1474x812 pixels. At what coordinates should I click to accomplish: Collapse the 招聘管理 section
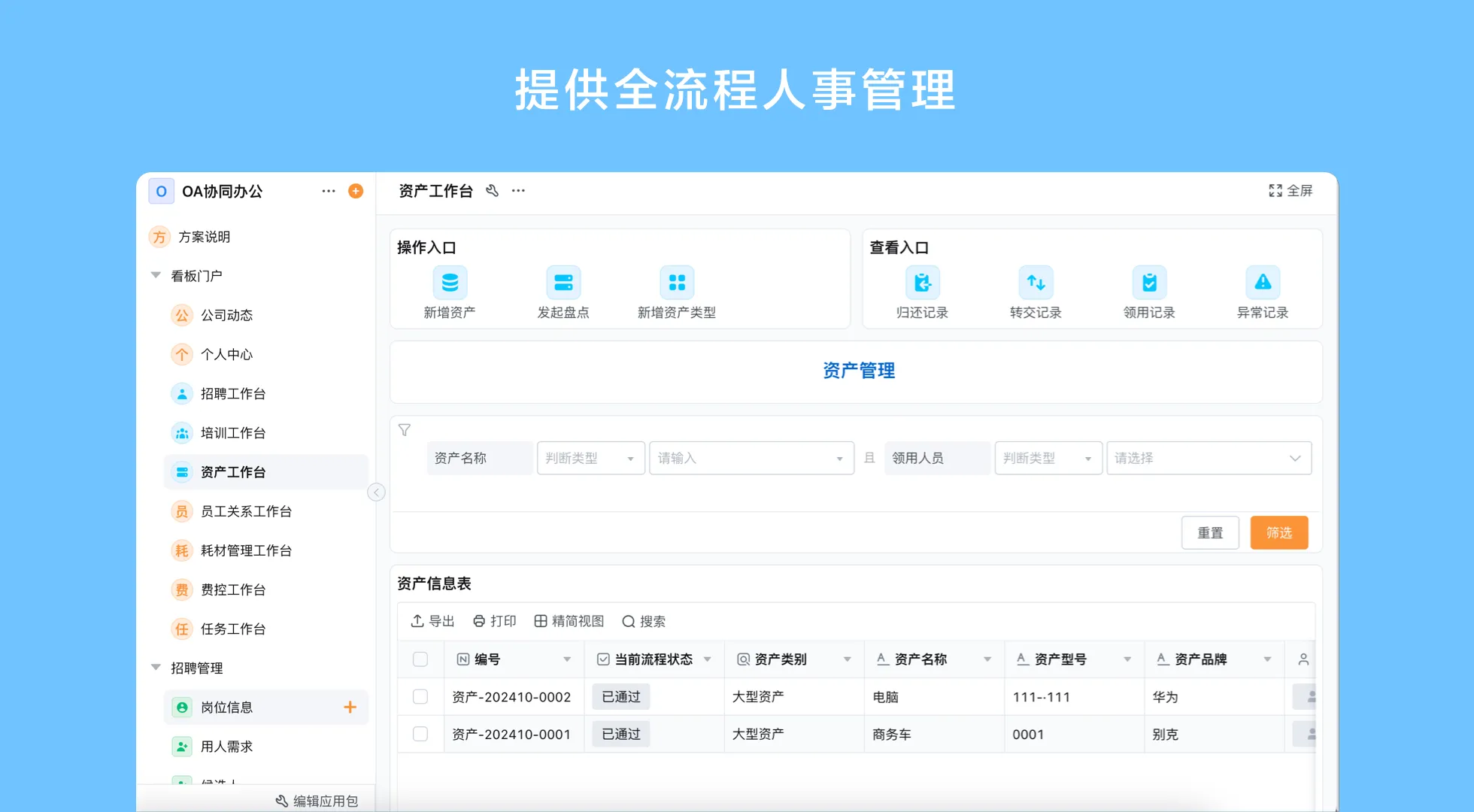[x=156, y=668]
